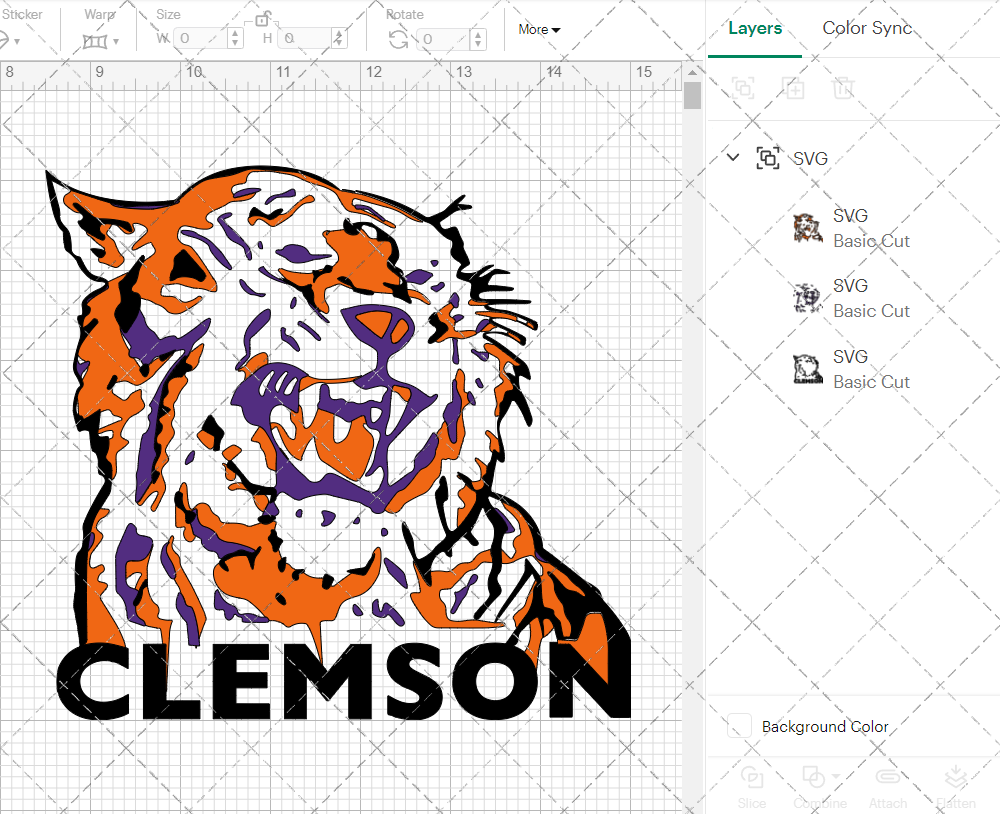This screenshot has width=1000, height=814.
Task: Click the group layers icon
Action: (x=743, y=88)
